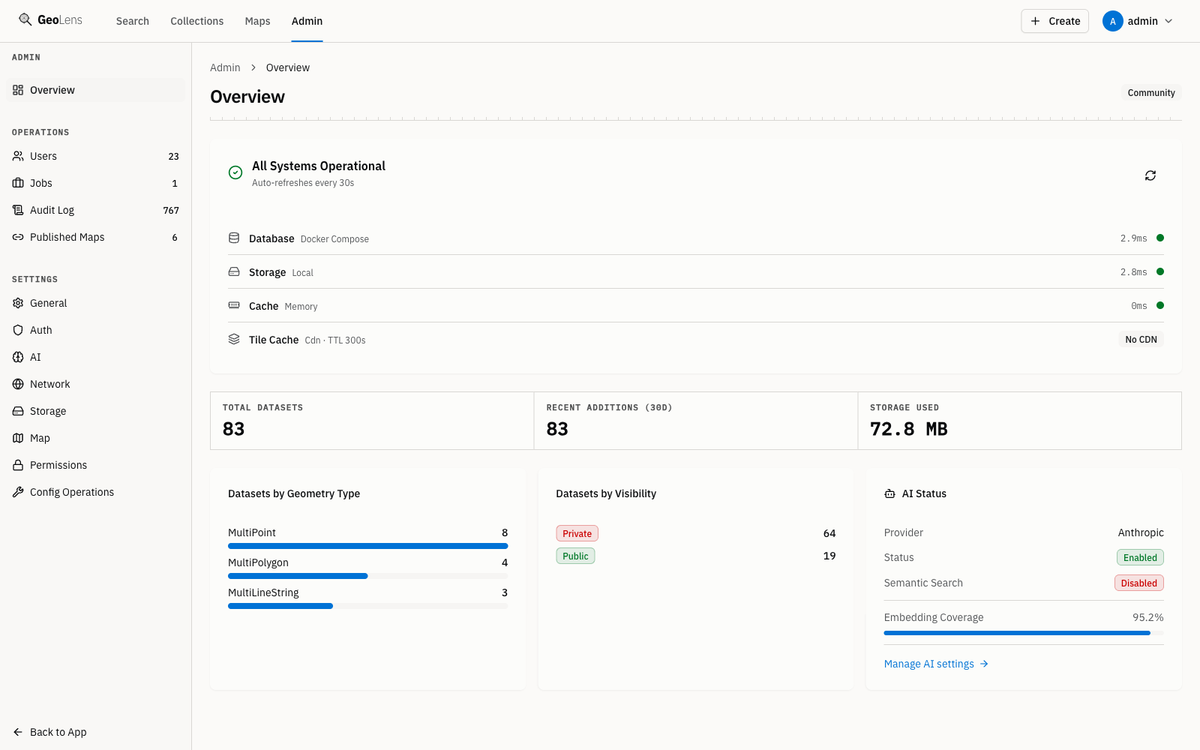Click the Tile Cache layers icon

point(234,340)
